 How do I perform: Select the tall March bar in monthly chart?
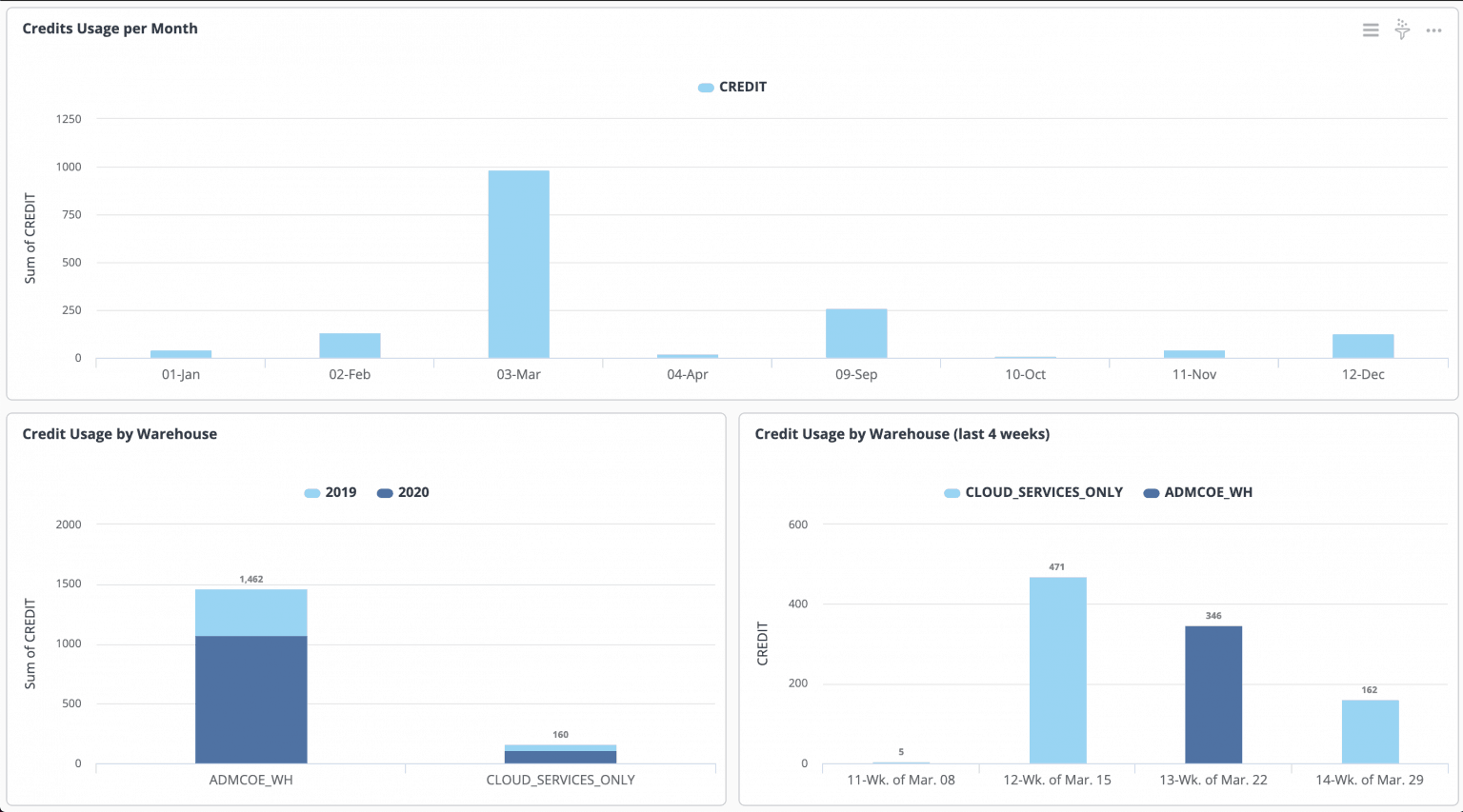[519, 262]
